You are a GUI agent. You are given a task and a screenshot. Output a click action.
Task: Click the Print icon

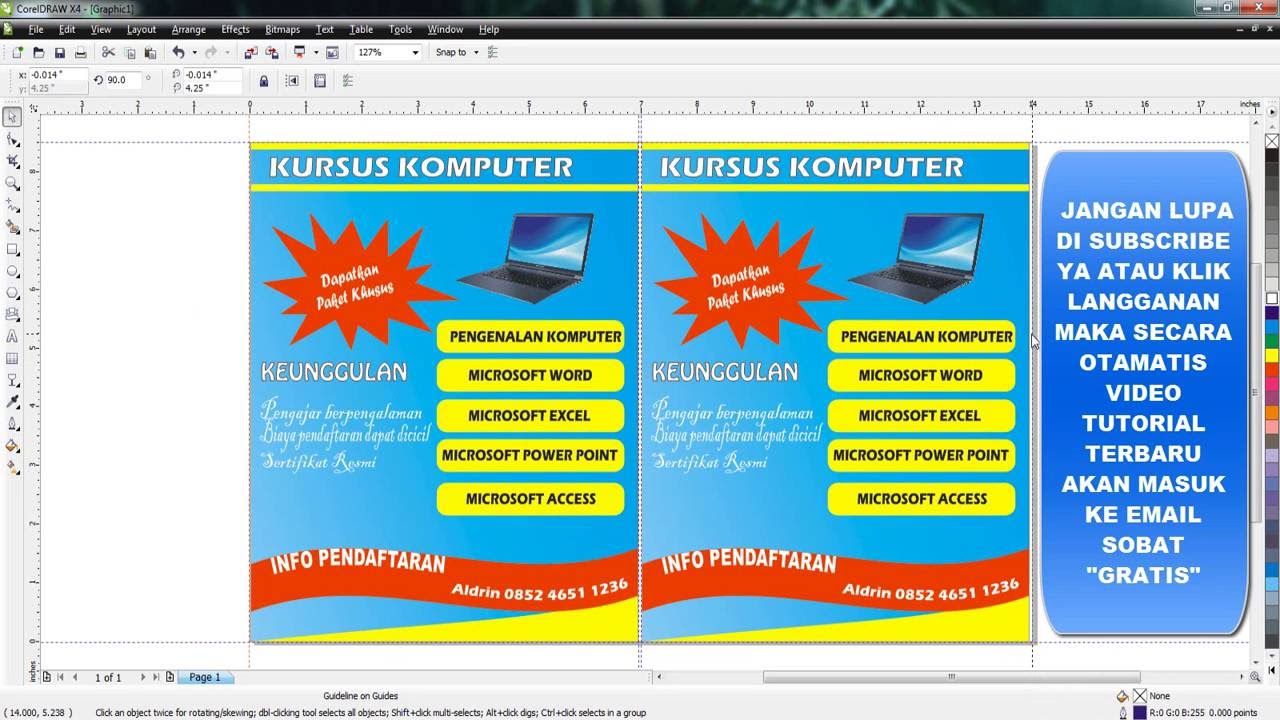pyautogui.click(x=80, y=52)
